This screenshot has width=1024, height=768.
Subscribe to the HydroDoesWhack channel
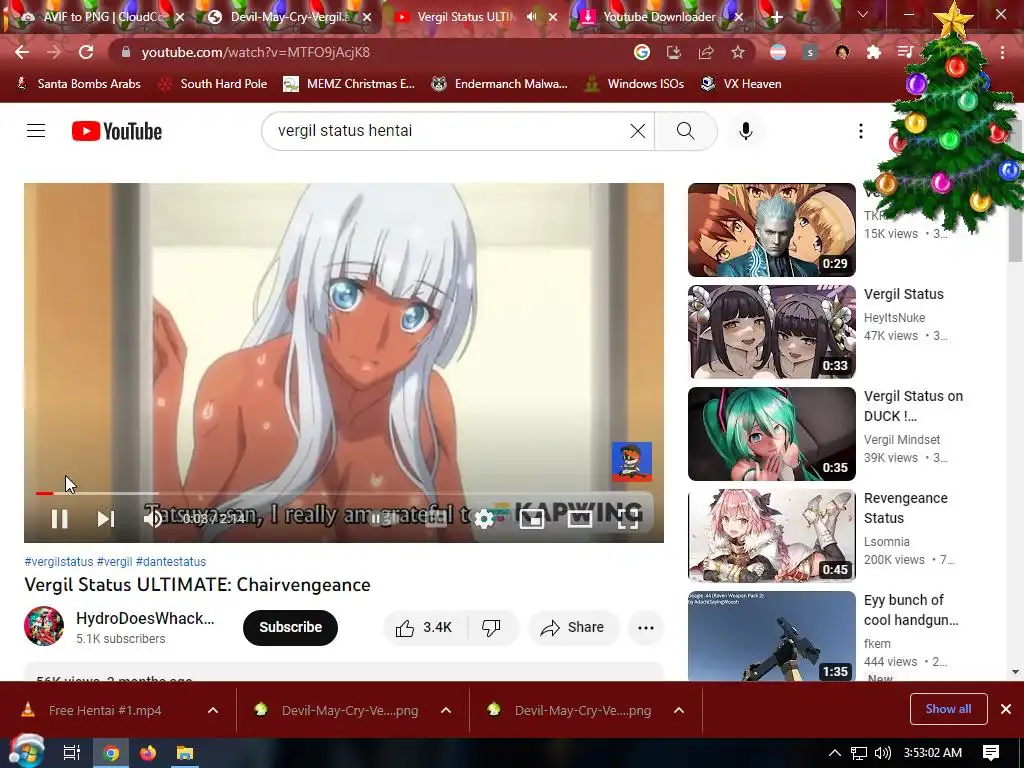[x=290, y=628]
